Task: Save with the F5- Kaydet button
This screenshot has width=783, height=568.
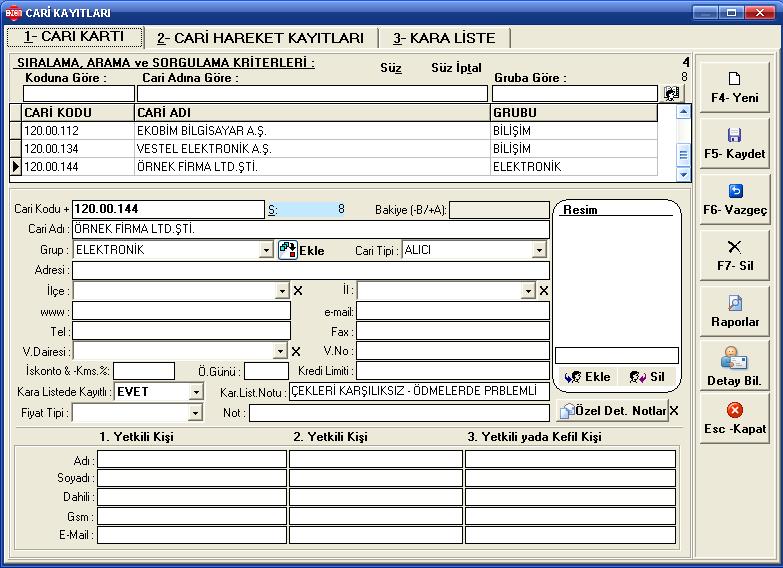Action: (x=735, y=143)
